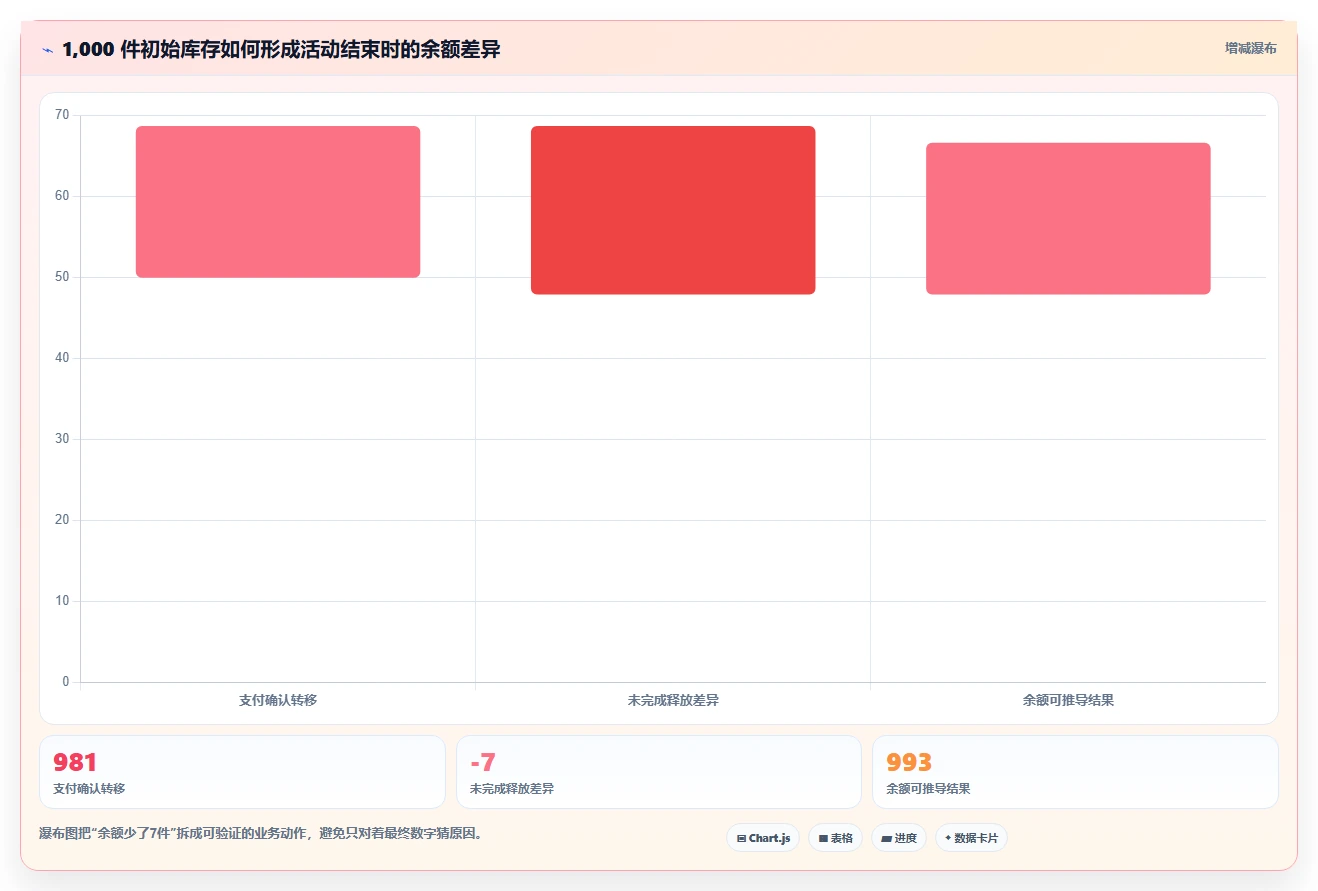
Task: Select the dark red 未完成释放差异 bar
Action: click(x=673, y=210)
